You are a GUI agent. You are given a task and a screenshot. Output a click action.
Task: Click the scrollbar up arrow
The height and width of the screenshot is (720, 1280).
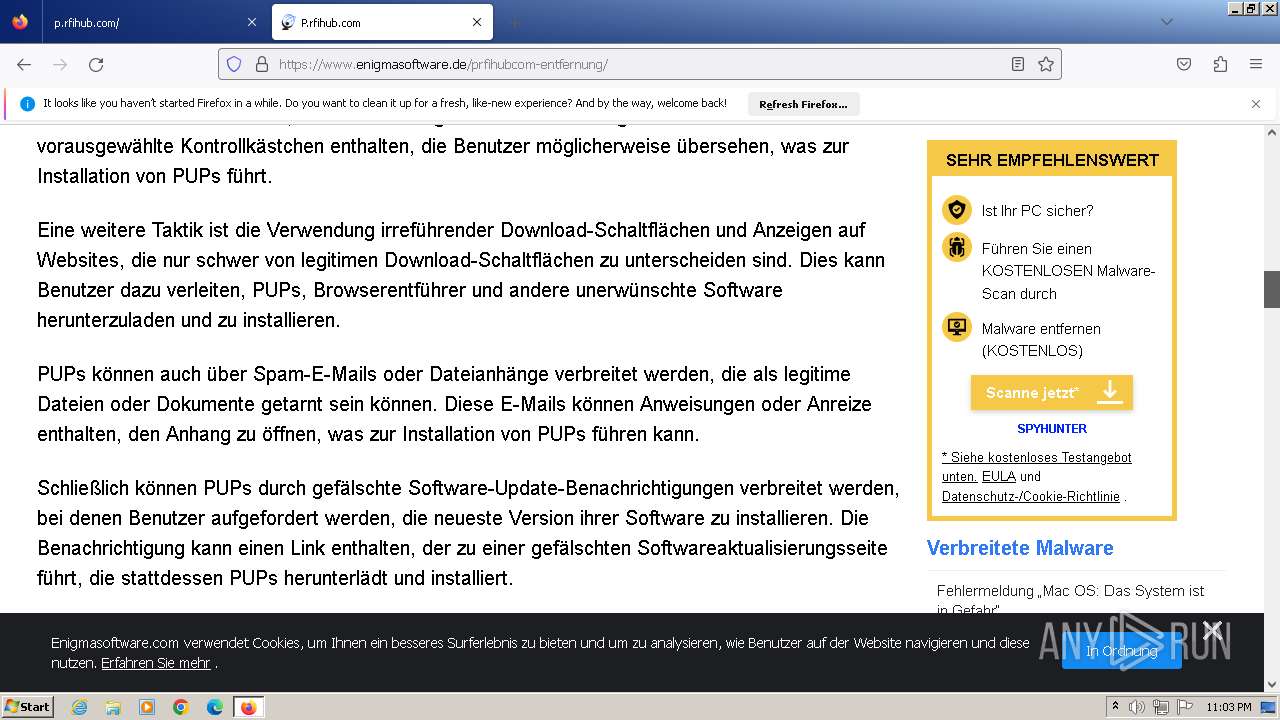click(x=1272, y=132)
